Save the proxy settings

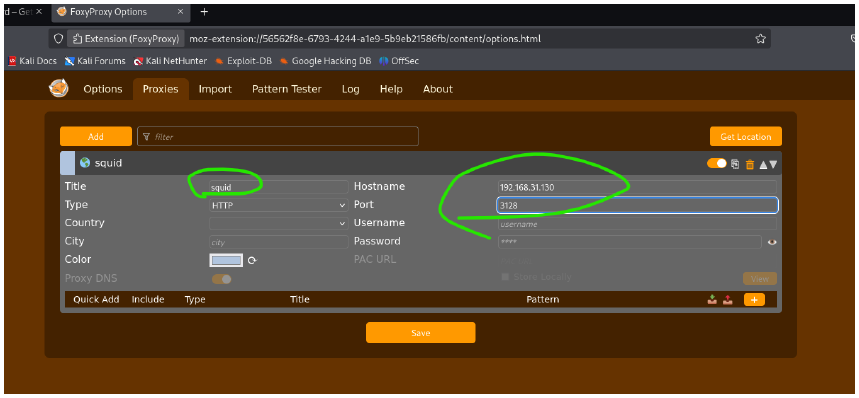(x=421, y=333)
